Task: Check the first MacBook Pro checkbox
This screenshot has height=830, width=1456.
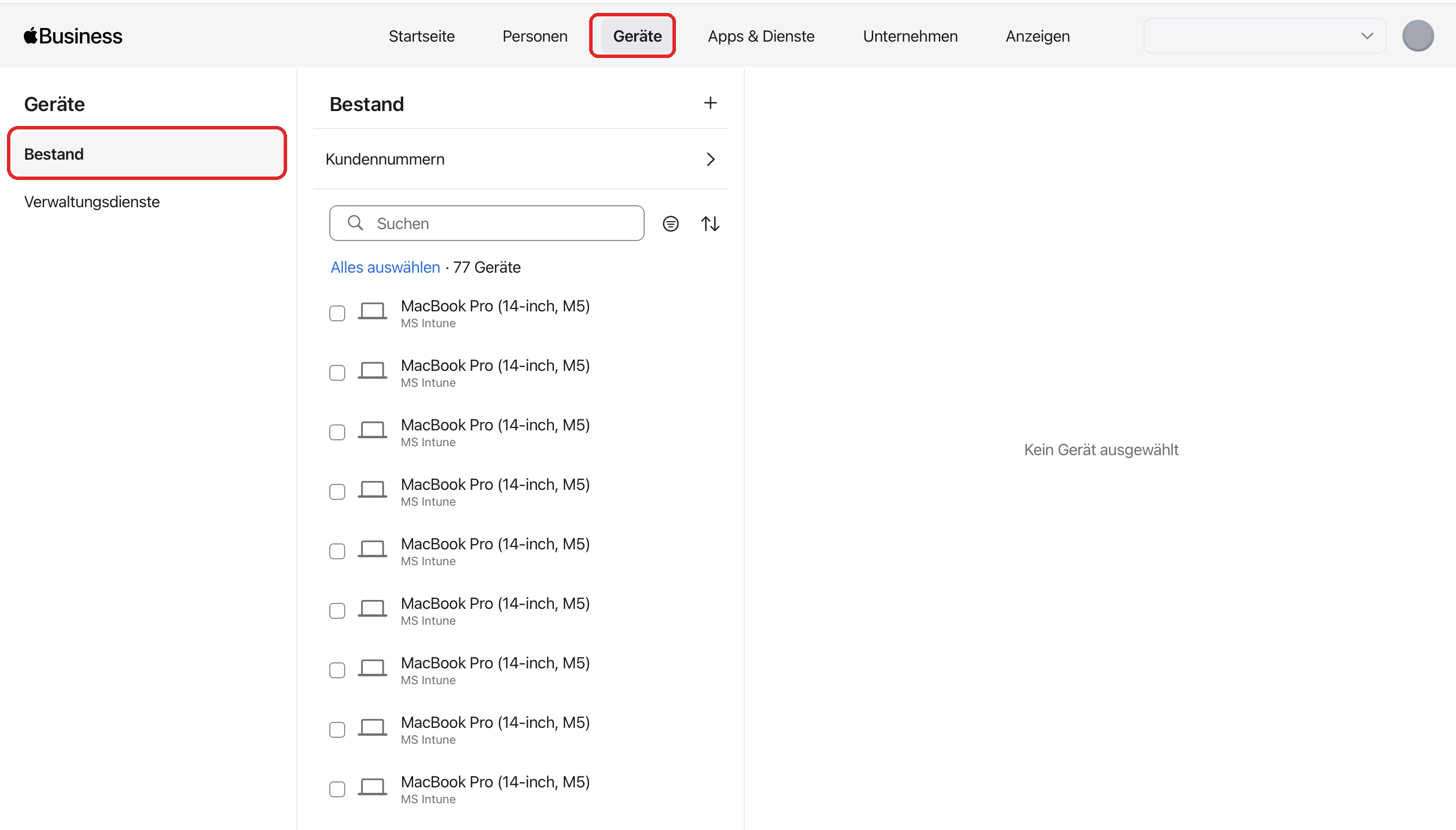Action: pos(337,313)
